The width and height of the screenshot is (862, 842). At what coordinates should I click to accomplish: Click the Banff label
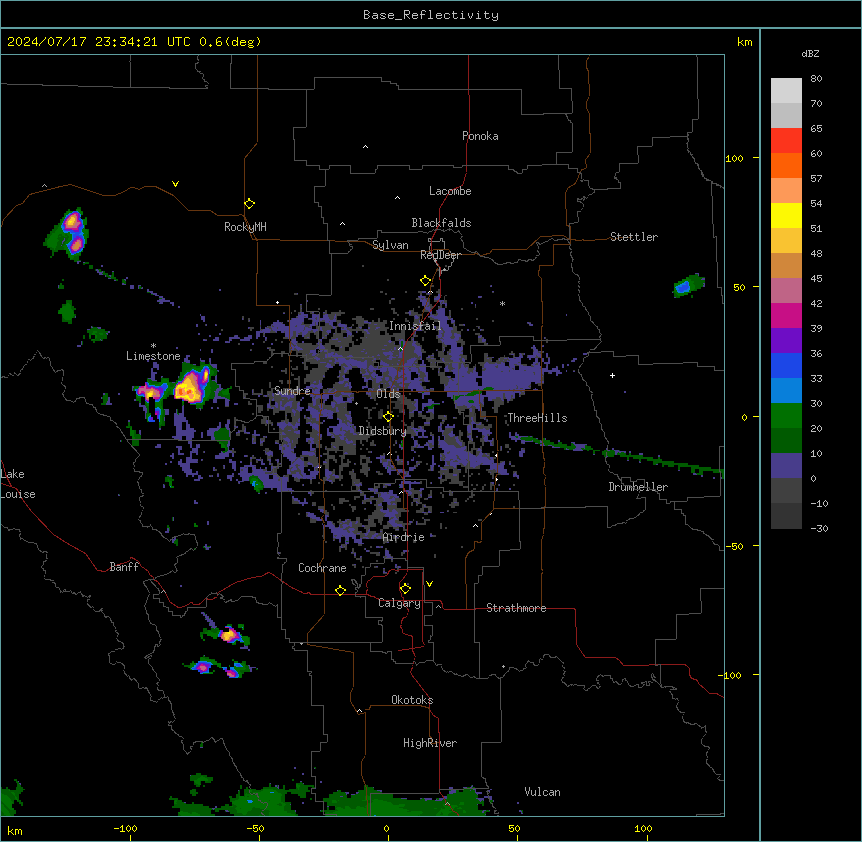pos(124,567)
